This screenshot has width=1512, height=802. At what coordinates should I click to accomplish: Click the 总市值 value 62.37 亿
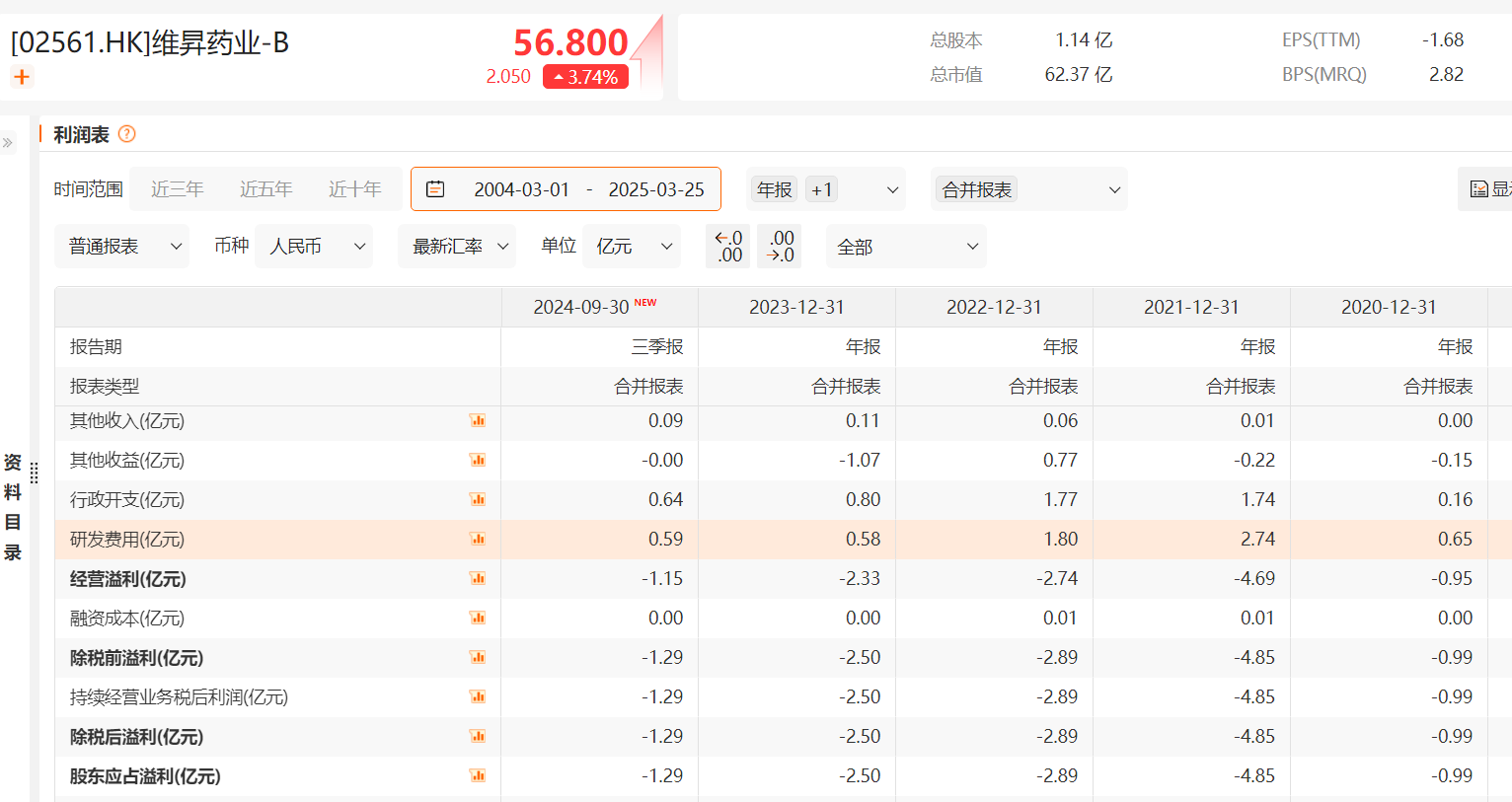1079,75
